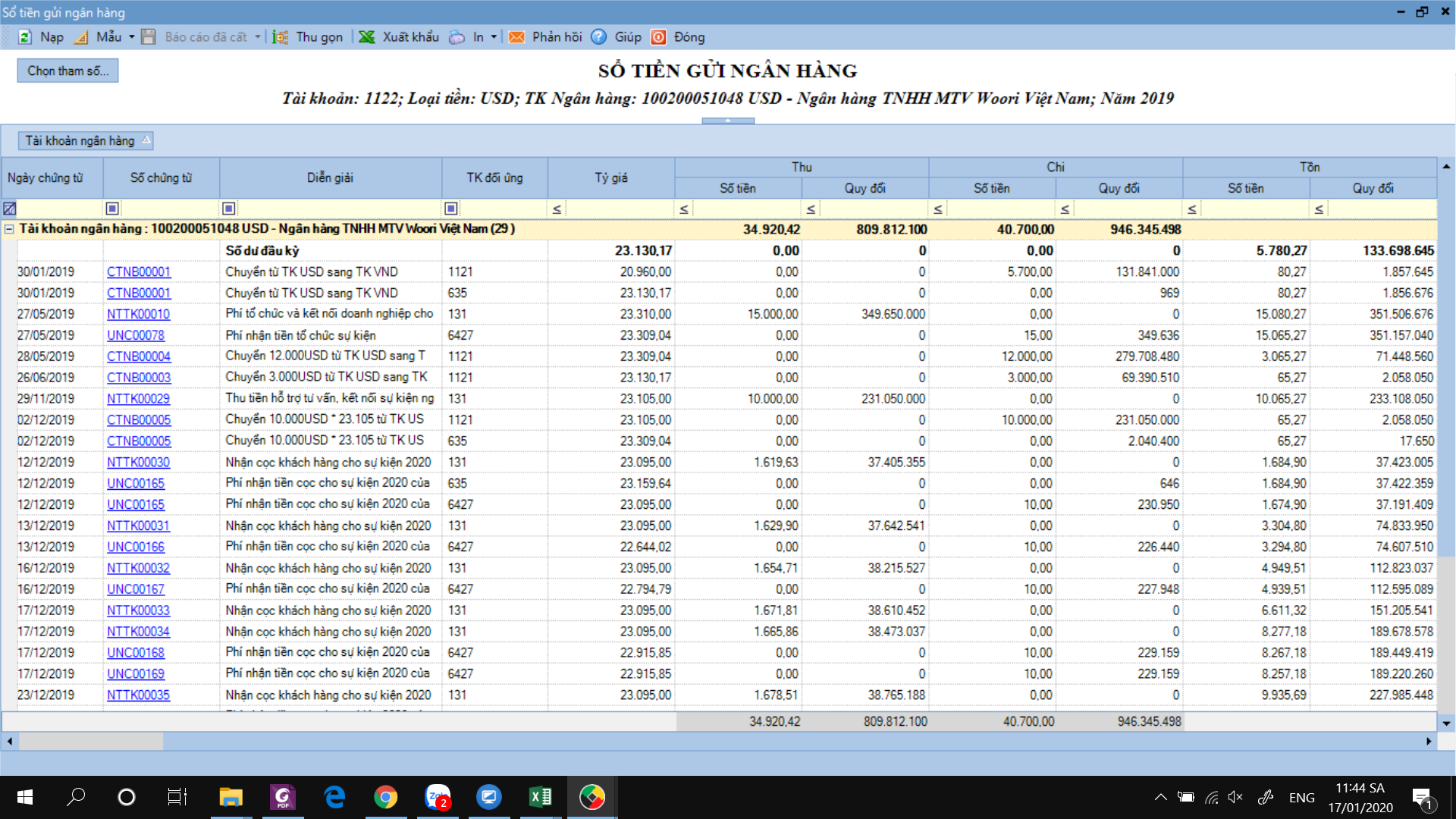Sort by TK đối ứng column header

point(494,177)
